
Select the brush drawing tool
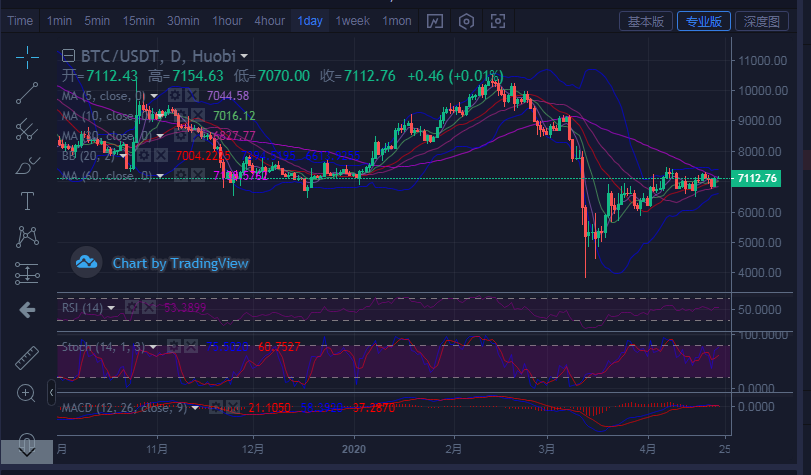click(27, 166)
